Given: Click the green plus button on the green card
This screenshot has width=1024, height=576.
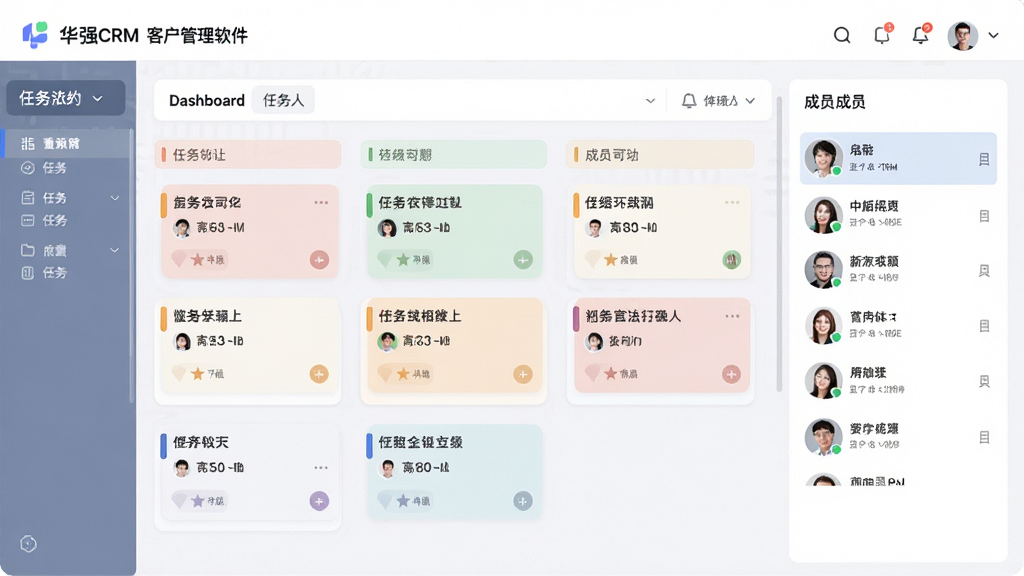Looking at the screenshot, I should coord(522,260).
